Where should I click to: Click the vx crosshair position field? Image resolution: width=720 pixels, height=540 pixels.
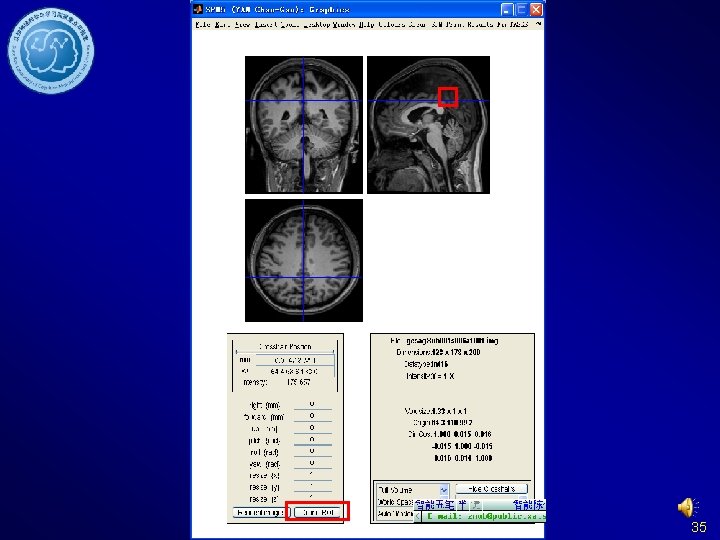(295, 371)
